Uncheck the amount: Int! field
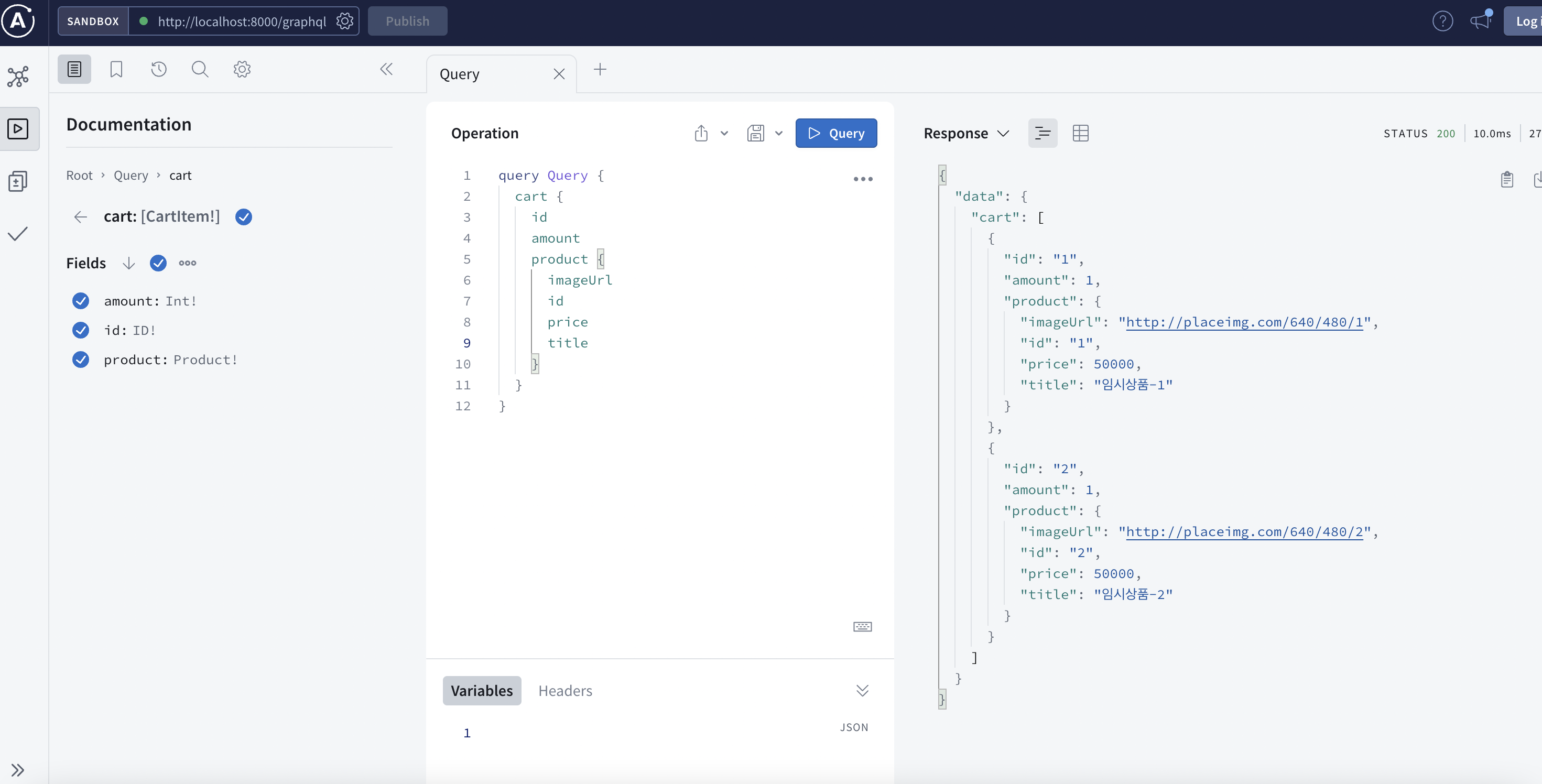Screen dimensions: 1542x784 [81, 301]
